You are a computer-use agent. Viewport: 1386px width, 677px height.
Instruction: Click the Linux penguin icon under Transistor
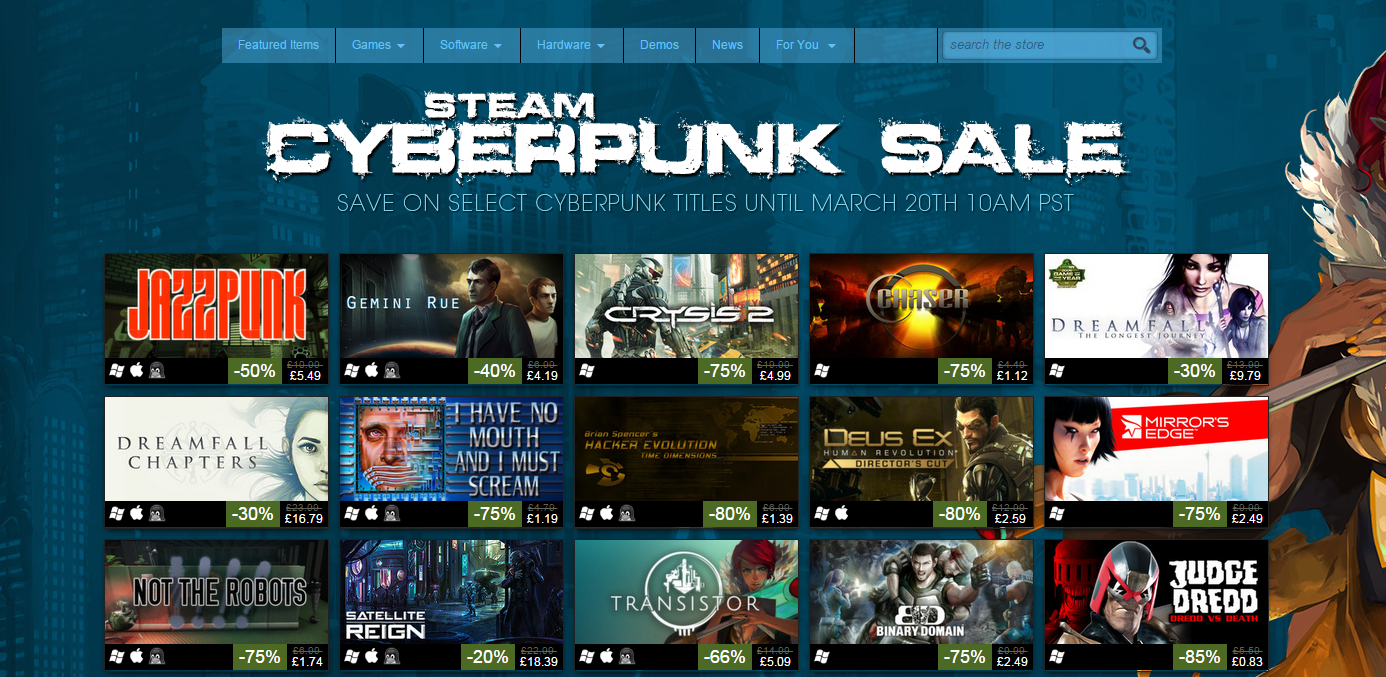(x=626, y=657)
